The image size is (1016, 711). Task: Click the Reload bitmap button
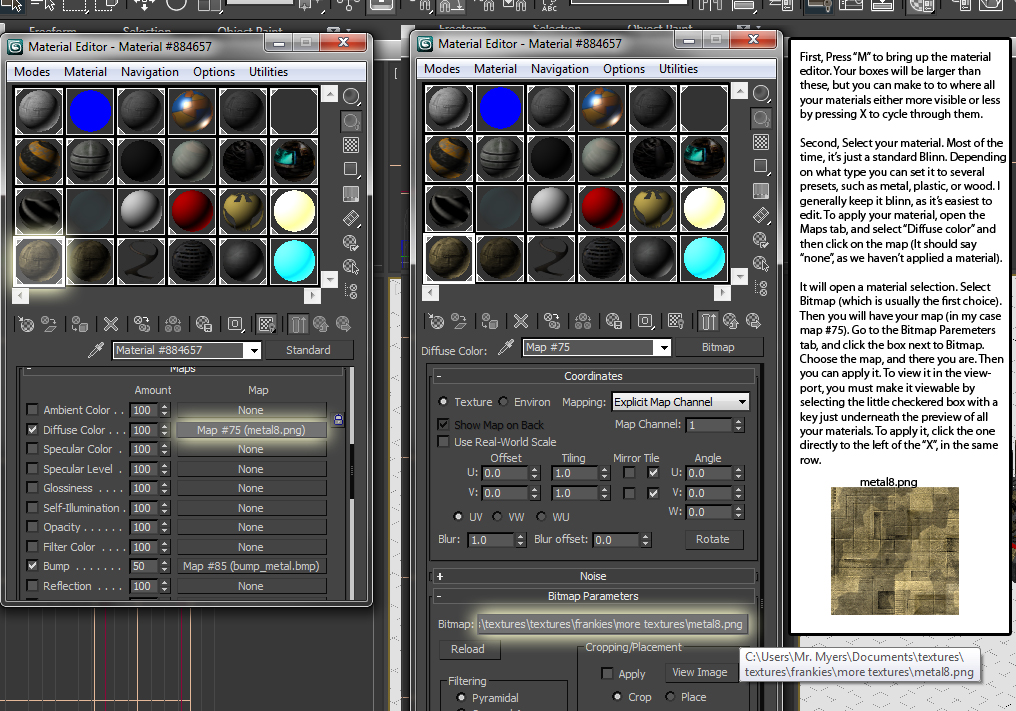point(467,649)
